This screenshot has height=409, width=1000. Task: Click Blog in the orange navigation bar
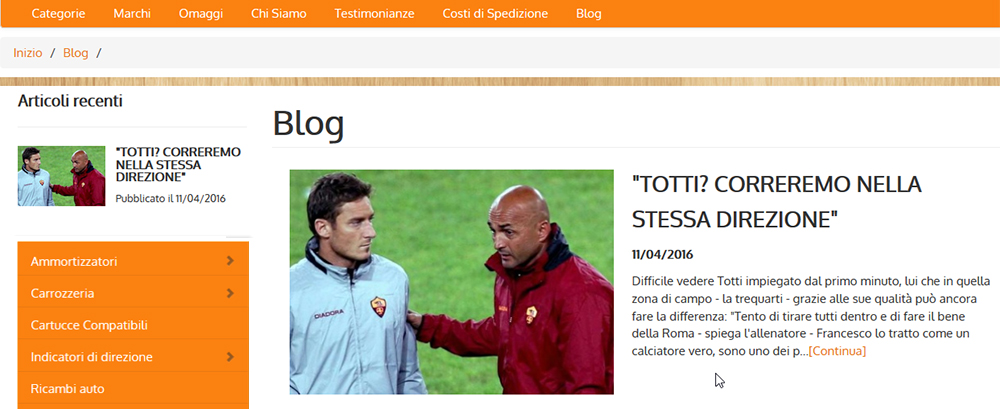pos(589,13)
